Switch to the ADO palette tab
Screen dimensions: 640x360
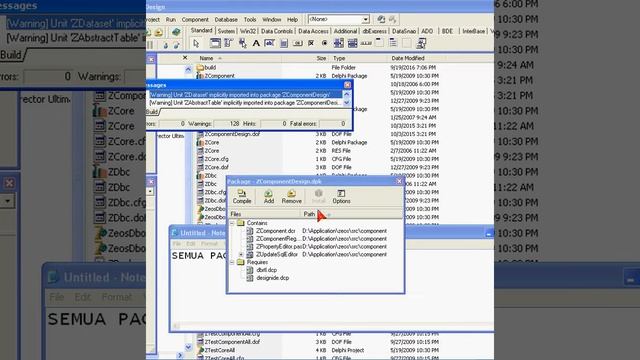[x=427, y=31]
